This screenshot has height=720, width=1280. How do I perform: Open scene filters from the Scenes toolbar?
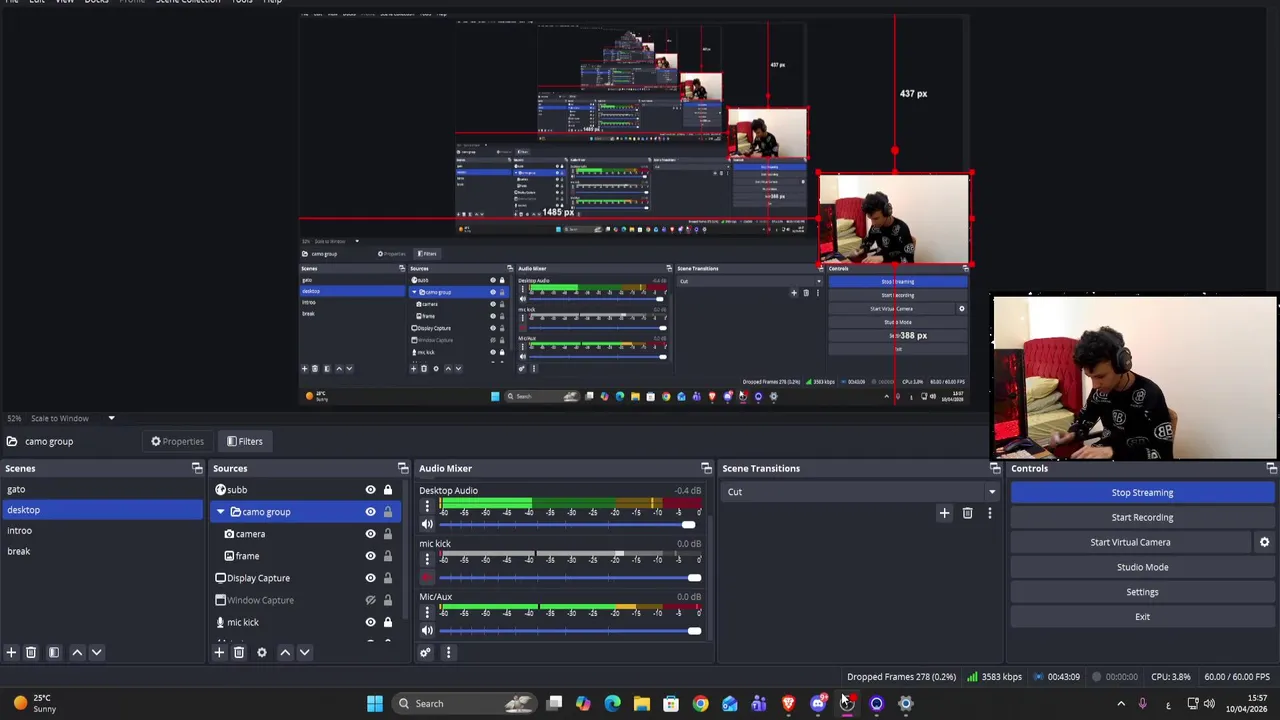(54, 652)
